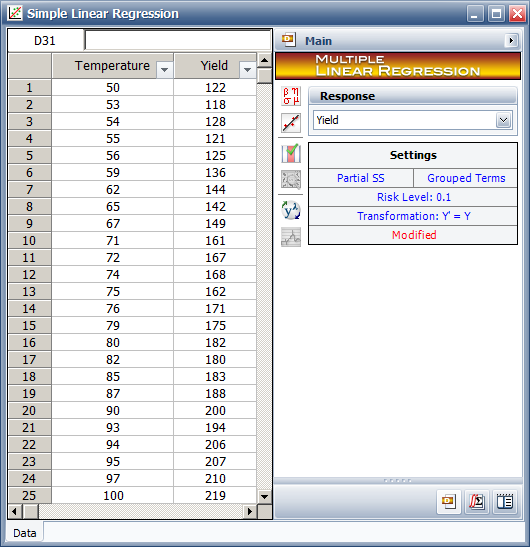Image resolution: width=530 pixels, height=547 pixels.
Task: Click the formula input field beside D31
Action: pos(178,40)
